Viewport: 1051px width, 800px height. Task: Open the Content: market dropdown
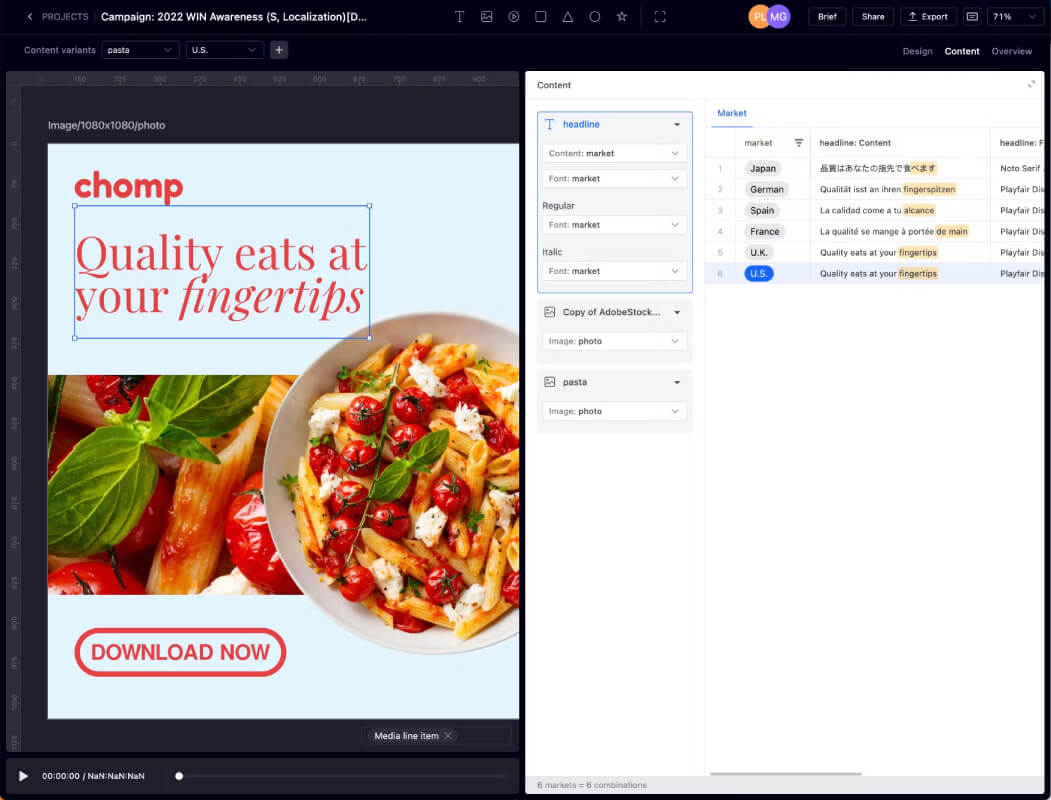coord(614,153)
